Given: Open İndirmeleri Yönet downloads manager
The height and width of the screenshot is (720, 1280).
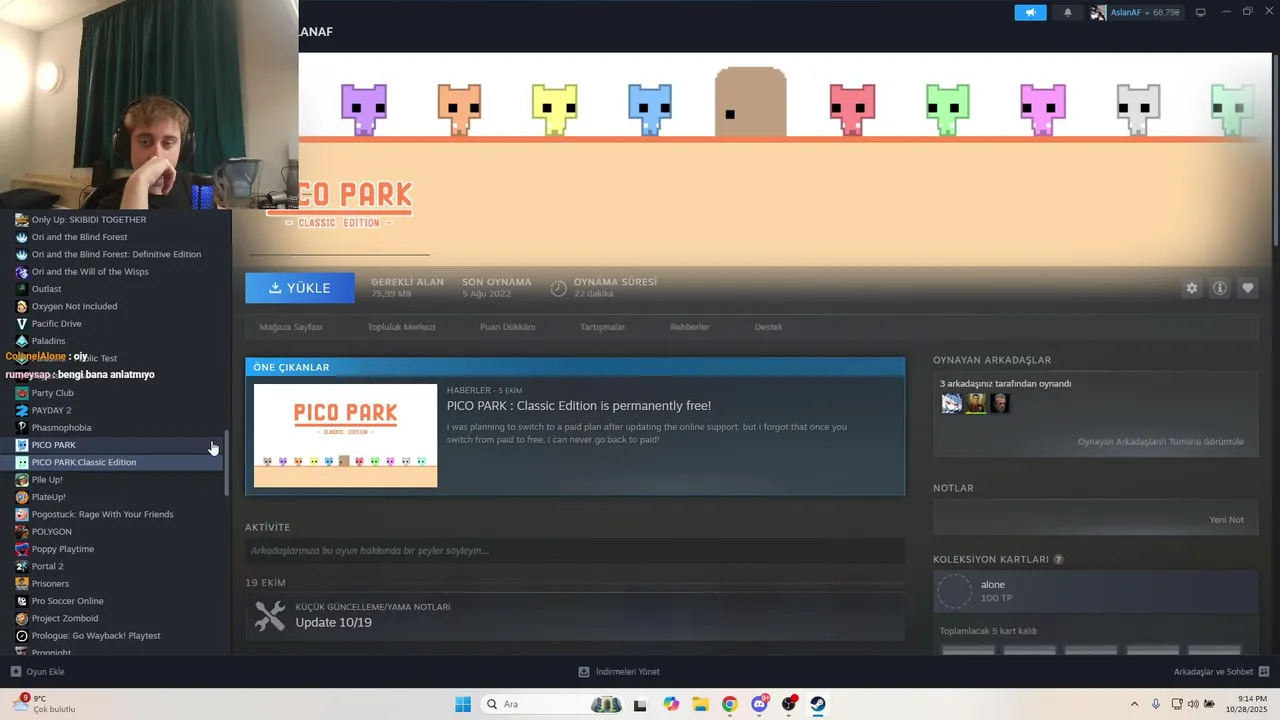Looking at the screenshot, I should 619,672.
